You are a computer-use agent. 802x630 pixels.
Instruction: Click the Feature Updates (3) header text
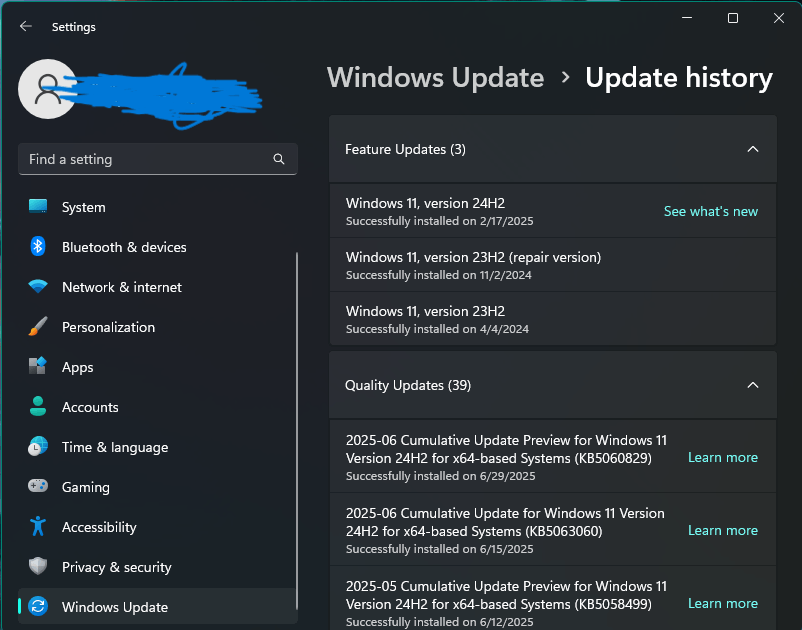[x=405, y=149]
